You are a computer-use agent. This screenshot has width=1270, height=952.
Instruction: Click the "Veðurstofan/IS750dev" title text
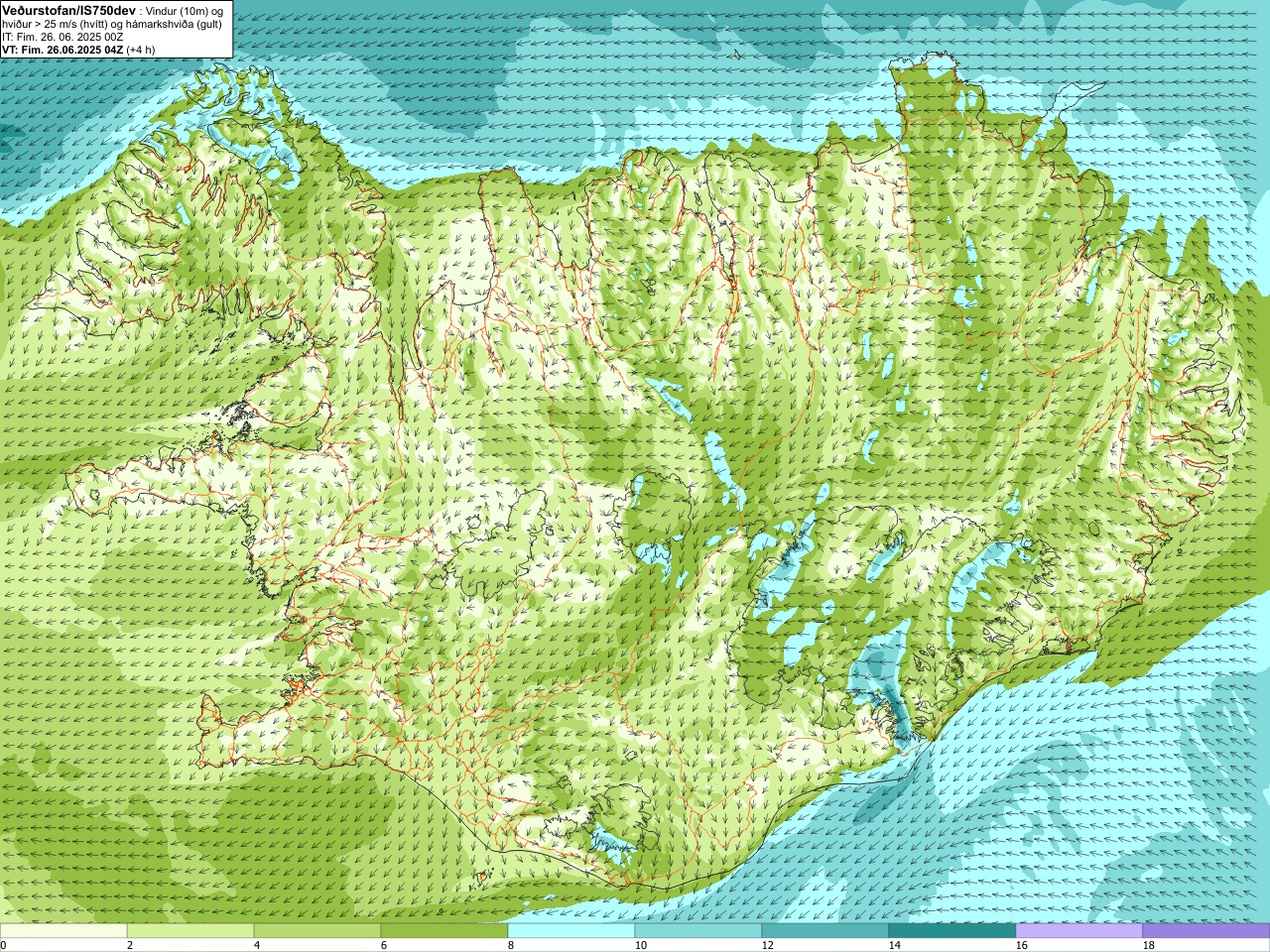click(x=68, y=9)
